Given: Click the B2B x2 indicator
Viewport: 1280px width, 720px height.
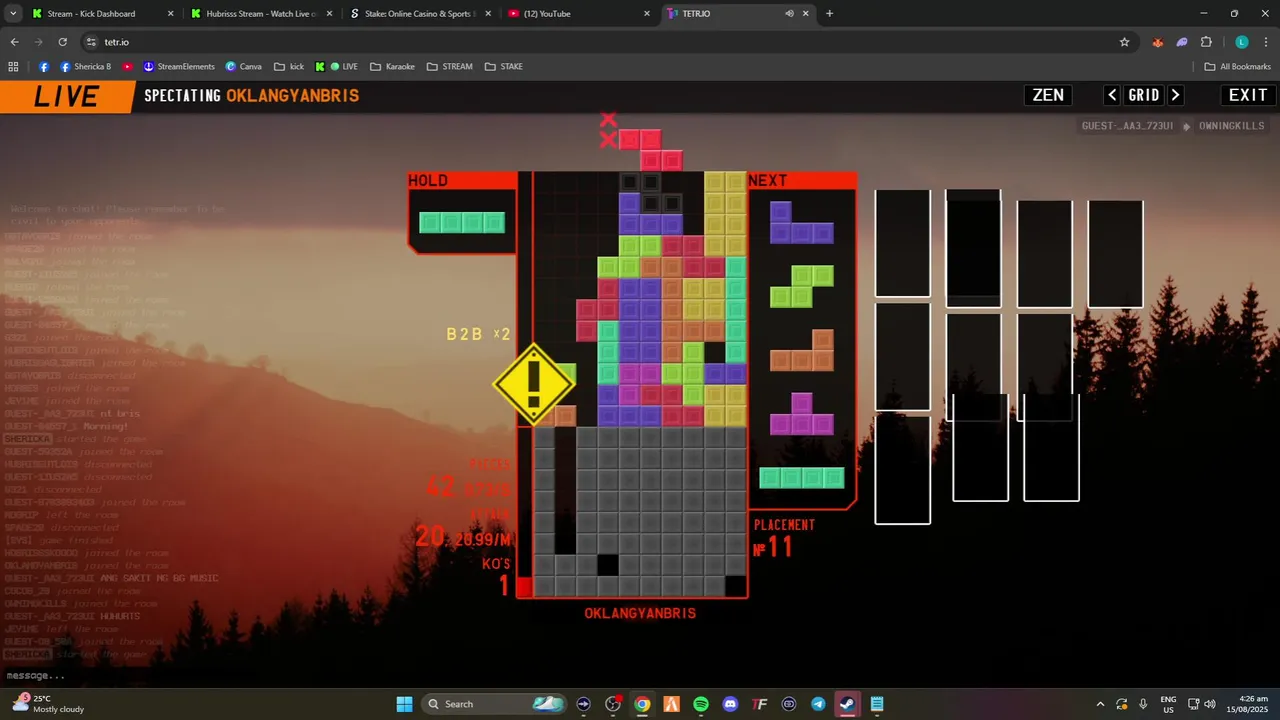Looking at the screenshot, I should (478, 334).
